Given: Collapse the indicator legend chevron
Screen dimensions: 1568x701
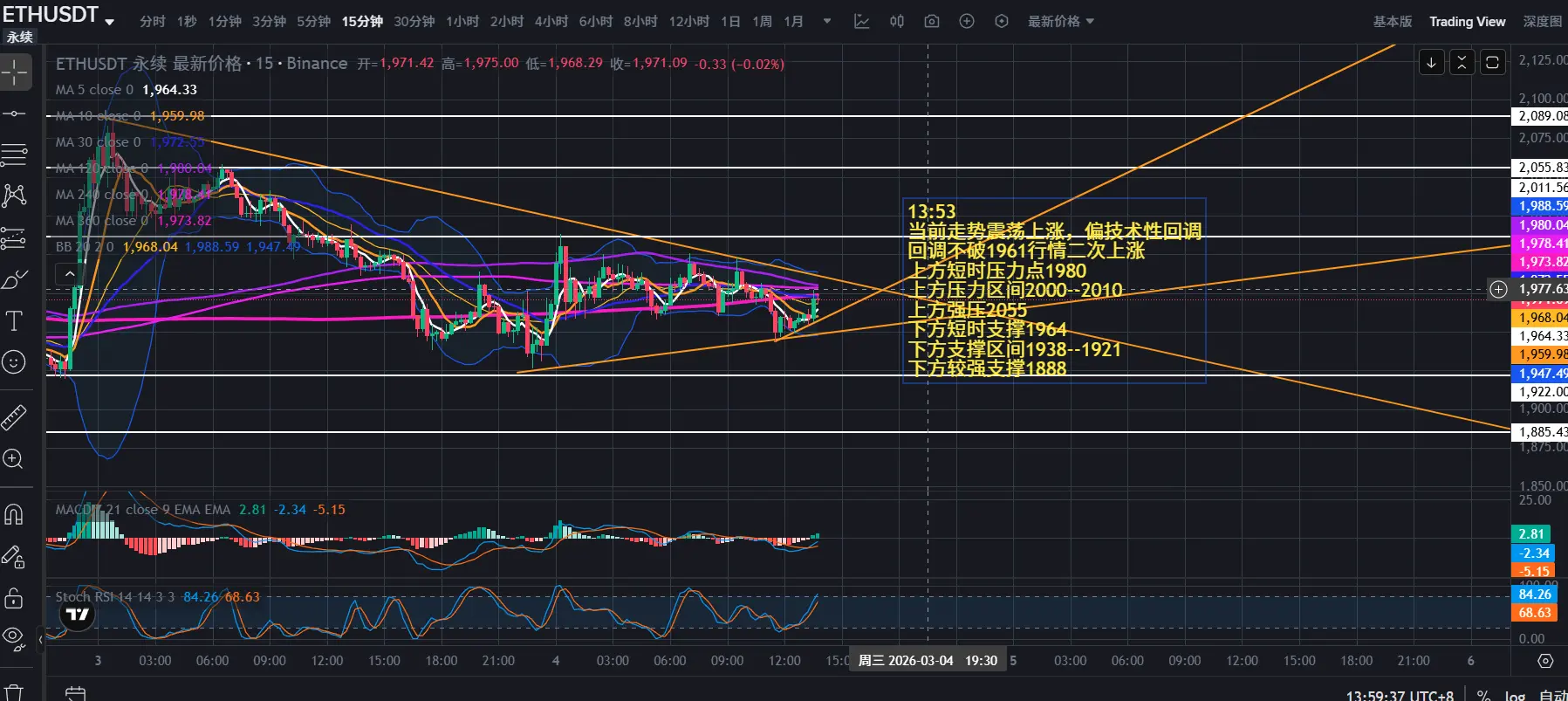Looking at the screenshot, I should pos(70,274).
